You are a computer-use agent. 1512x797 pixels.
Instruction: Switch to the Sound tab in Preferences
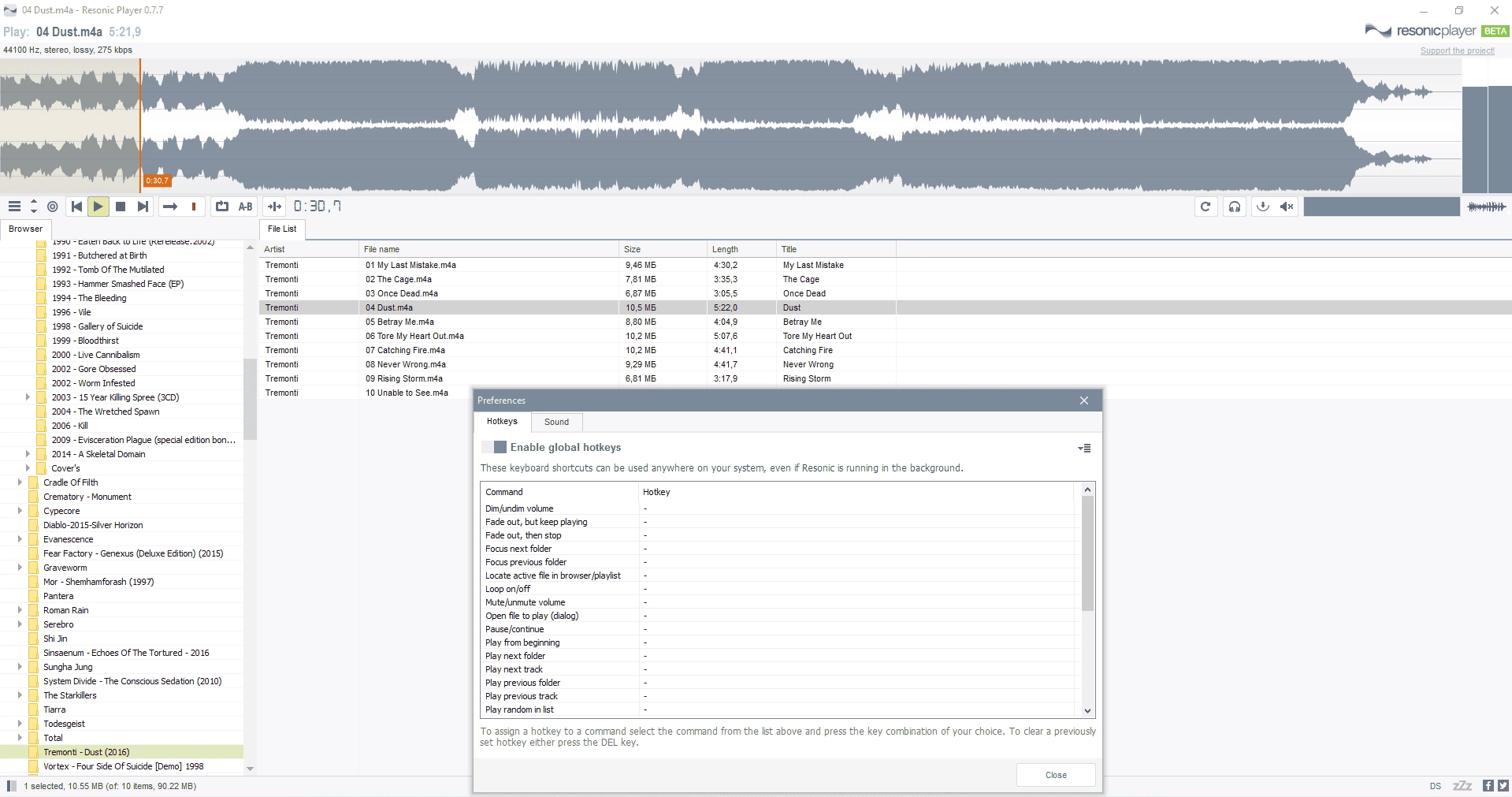(556, 422)
